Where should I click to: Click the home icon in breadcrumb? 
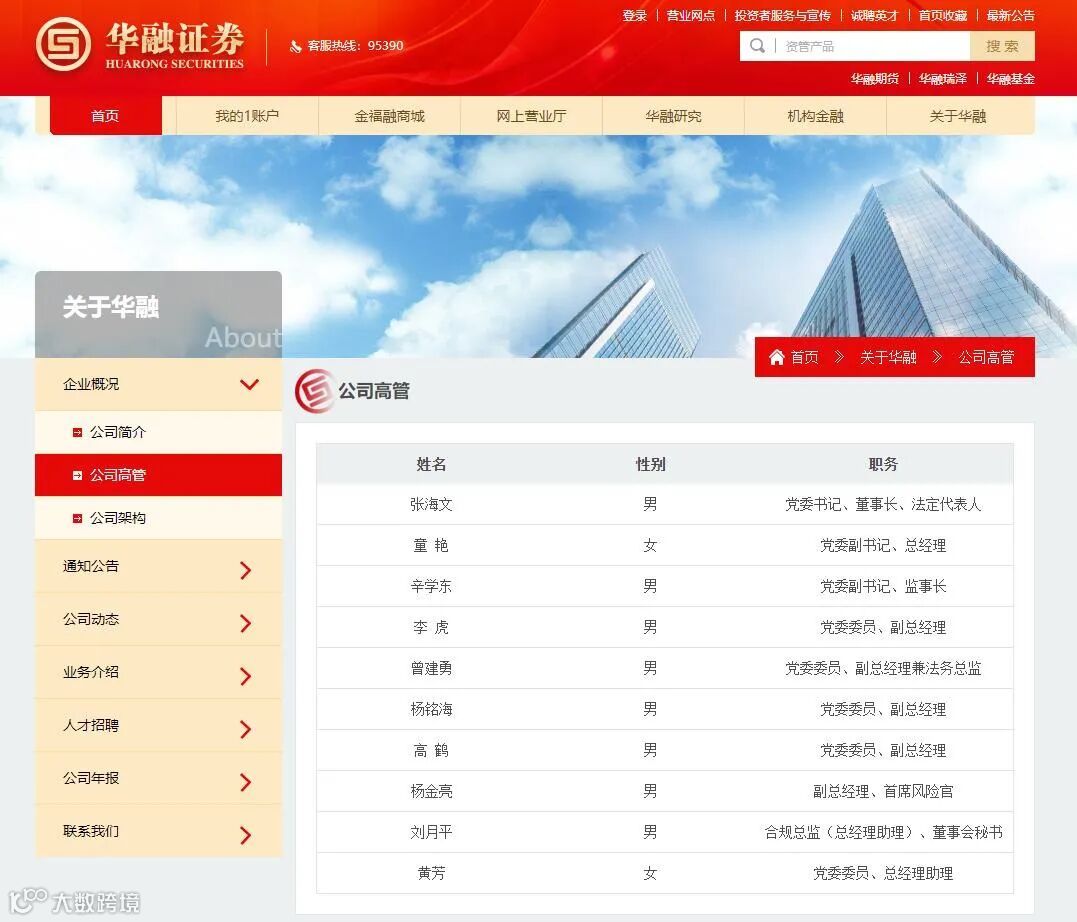coord(776,357)
